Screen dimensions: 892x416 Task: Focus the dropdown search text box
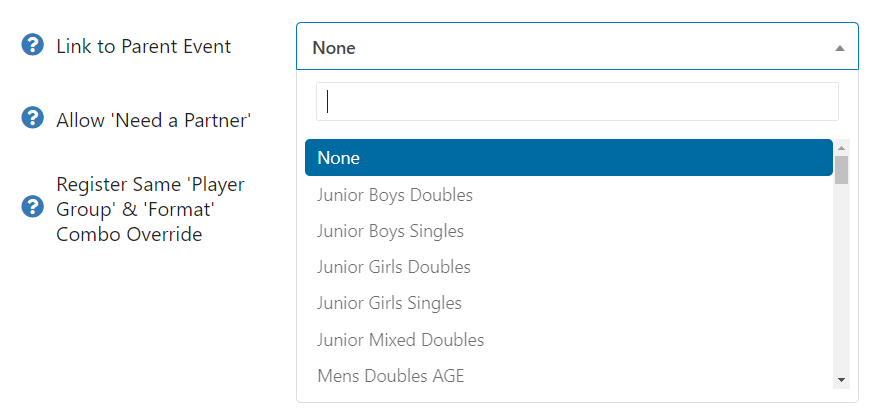[x=577, y=101]
